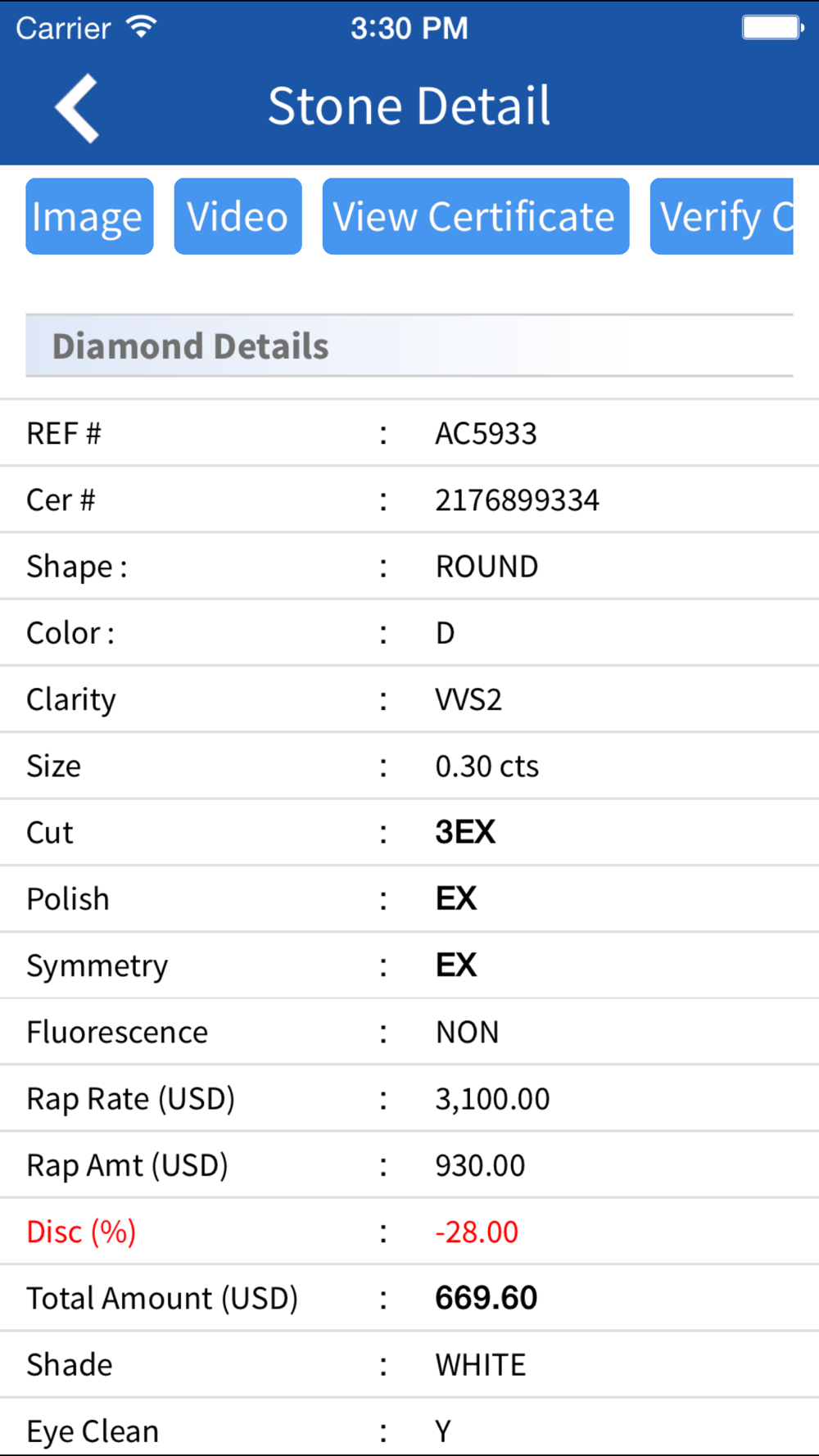Viewport: 819px width, 1456px height.
Task: Open the Image button
Action: point(89,216)
